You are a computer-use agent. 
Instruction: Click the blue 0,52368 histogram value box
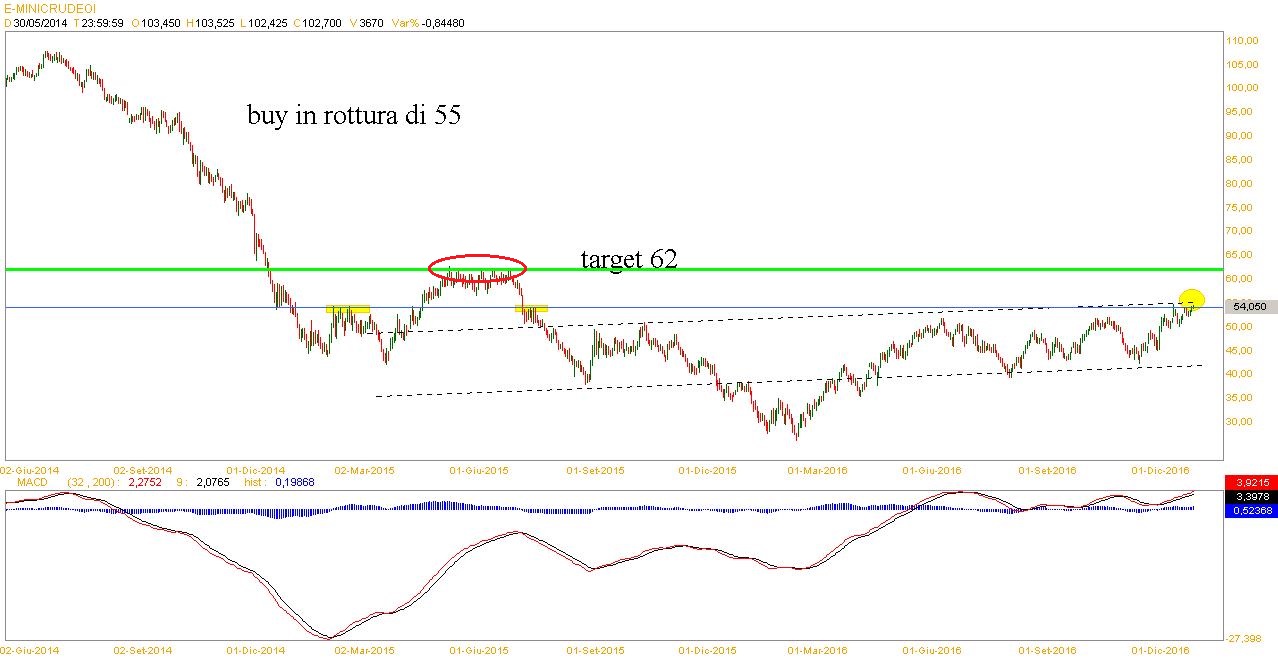pyautogui.click(x=1250, y=510)
